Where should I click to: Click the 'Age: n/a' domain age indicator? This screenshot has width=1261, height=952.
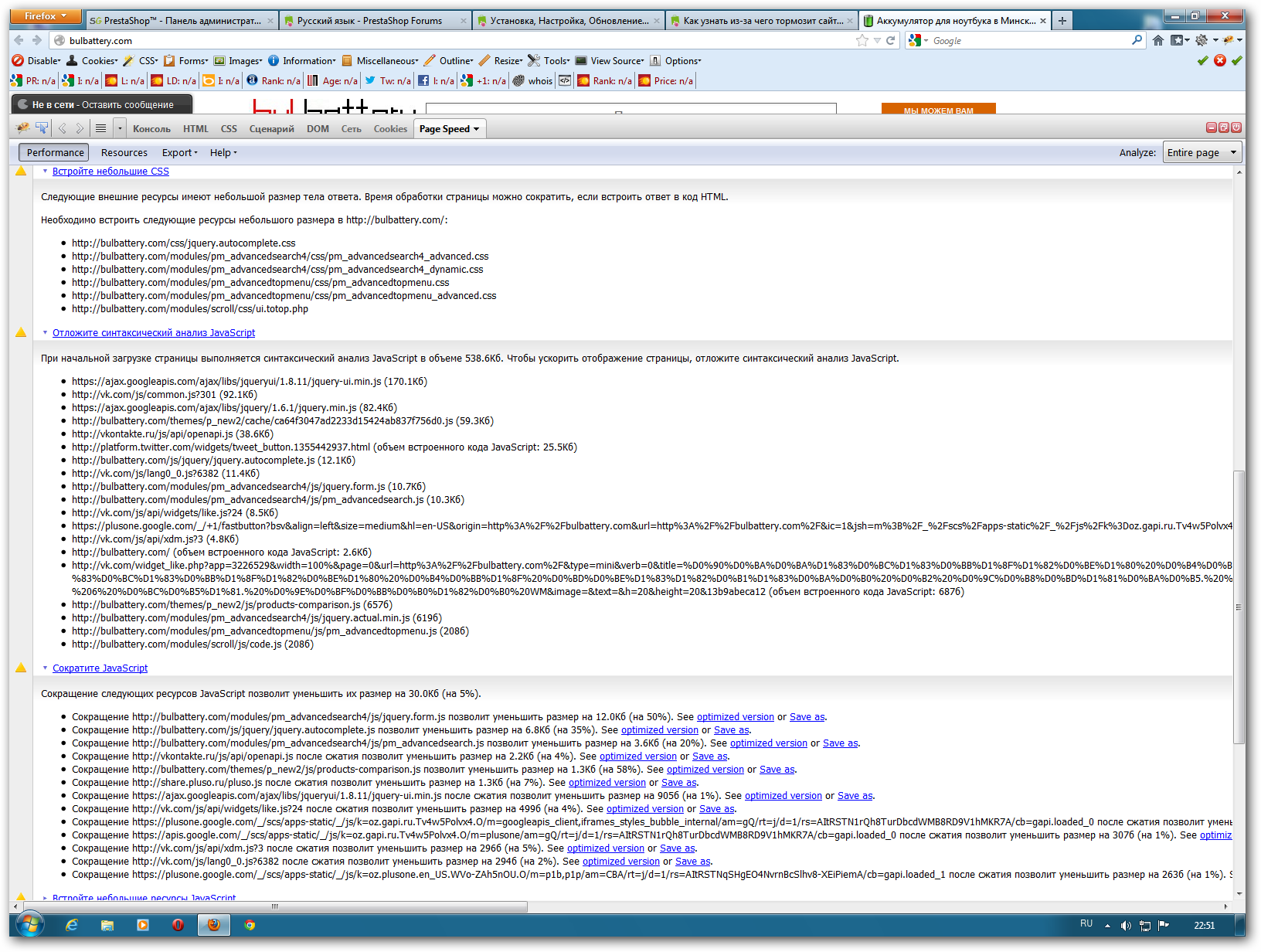click(333, 80)
